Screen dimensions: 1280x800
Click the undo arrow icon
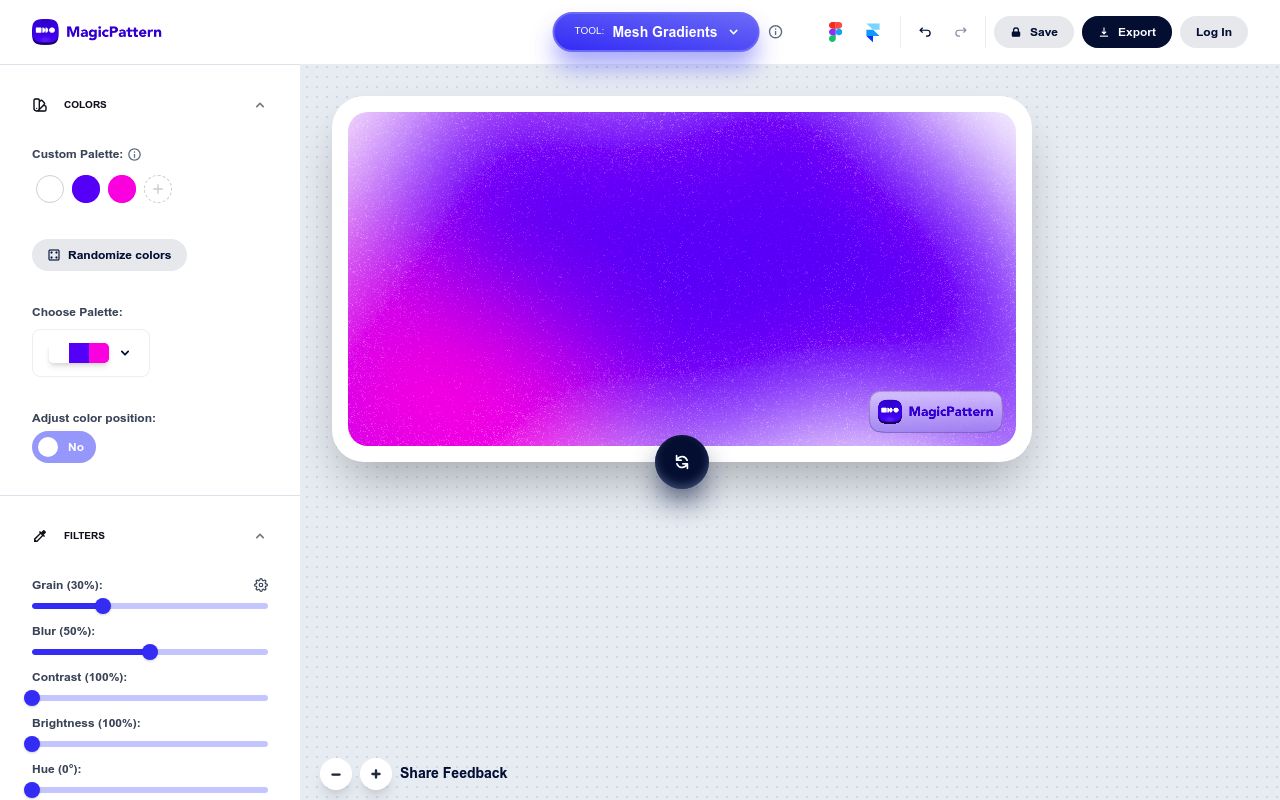(925, 32)
